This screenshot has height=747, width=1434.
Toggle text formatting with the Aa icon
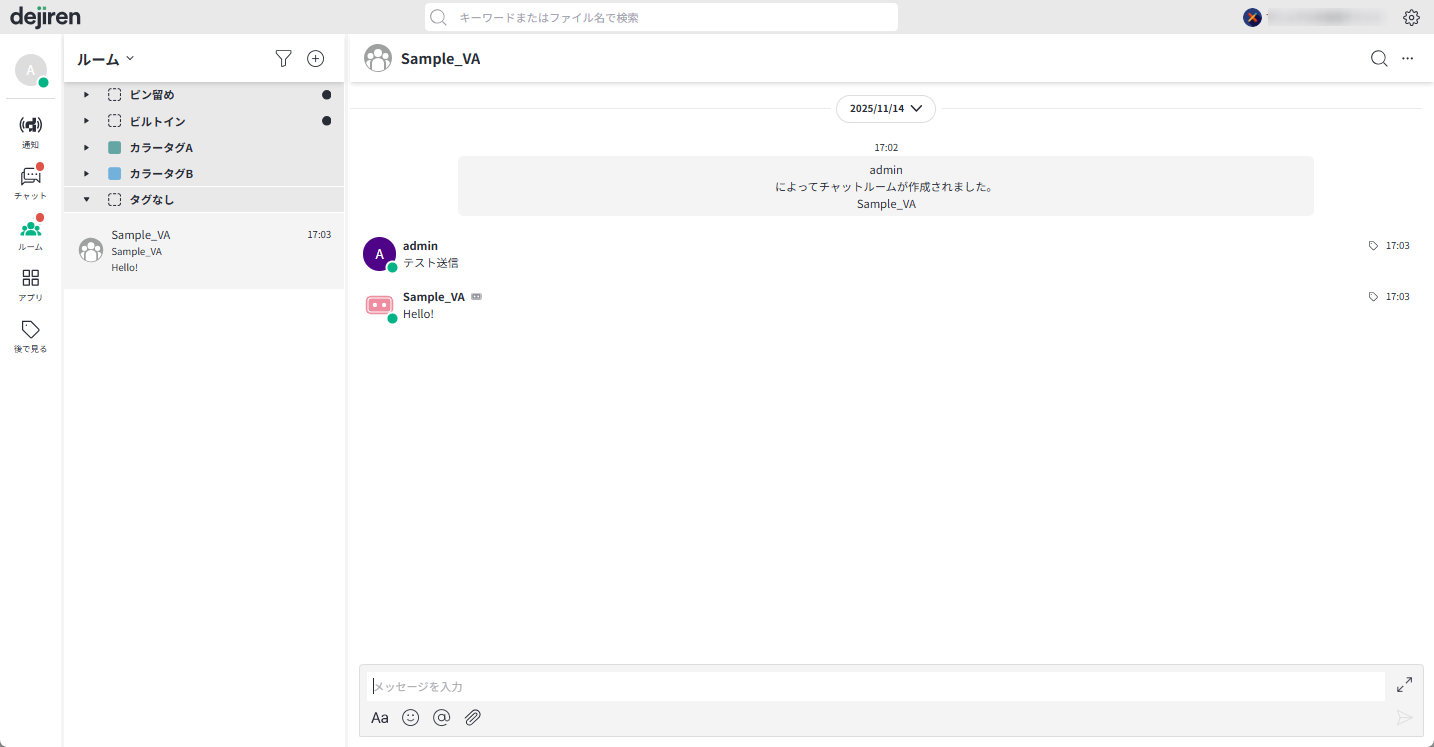click(x=380, y=718)
